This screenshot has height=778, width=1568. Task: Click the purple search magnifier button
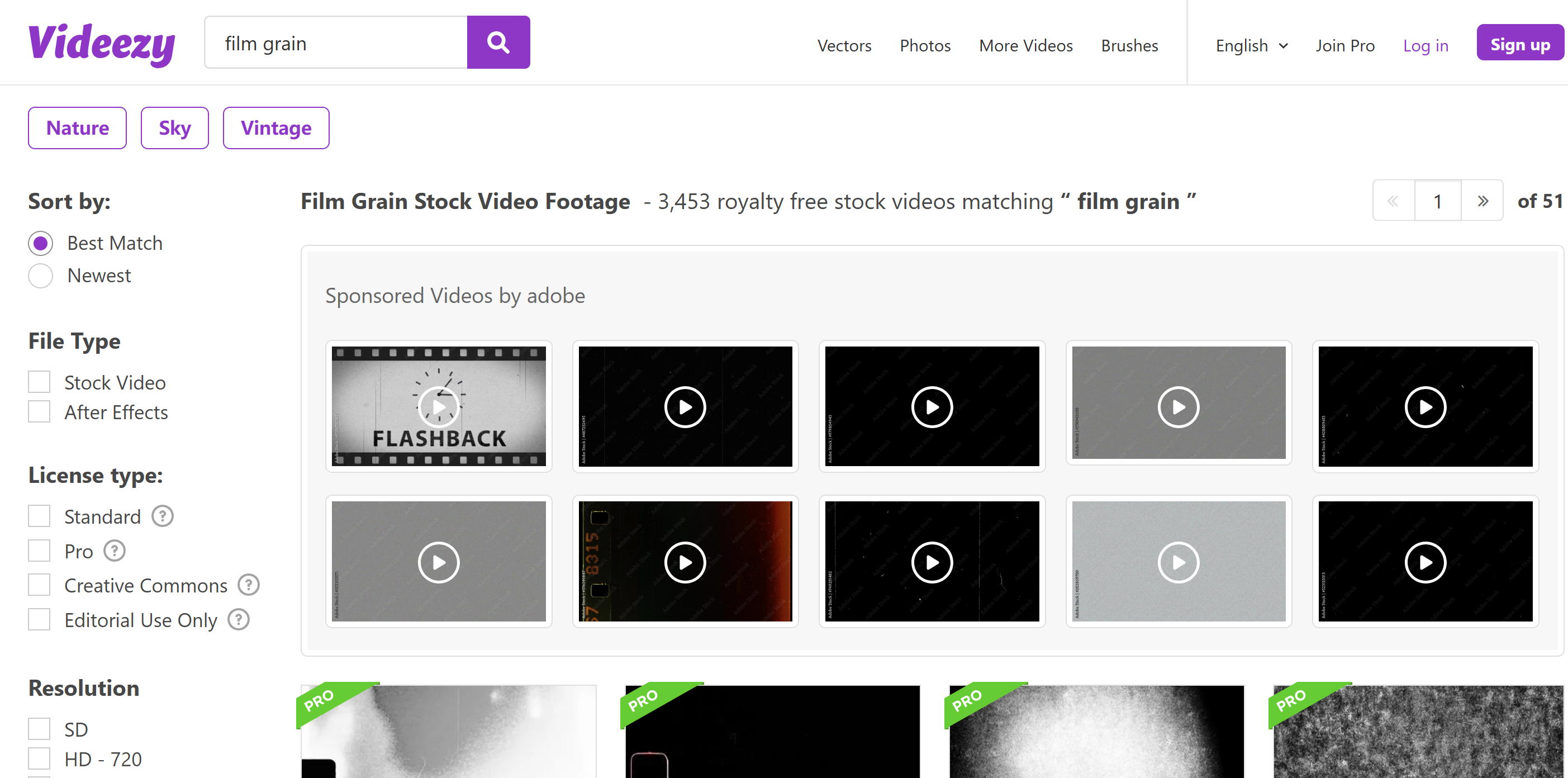click(497, 42)
